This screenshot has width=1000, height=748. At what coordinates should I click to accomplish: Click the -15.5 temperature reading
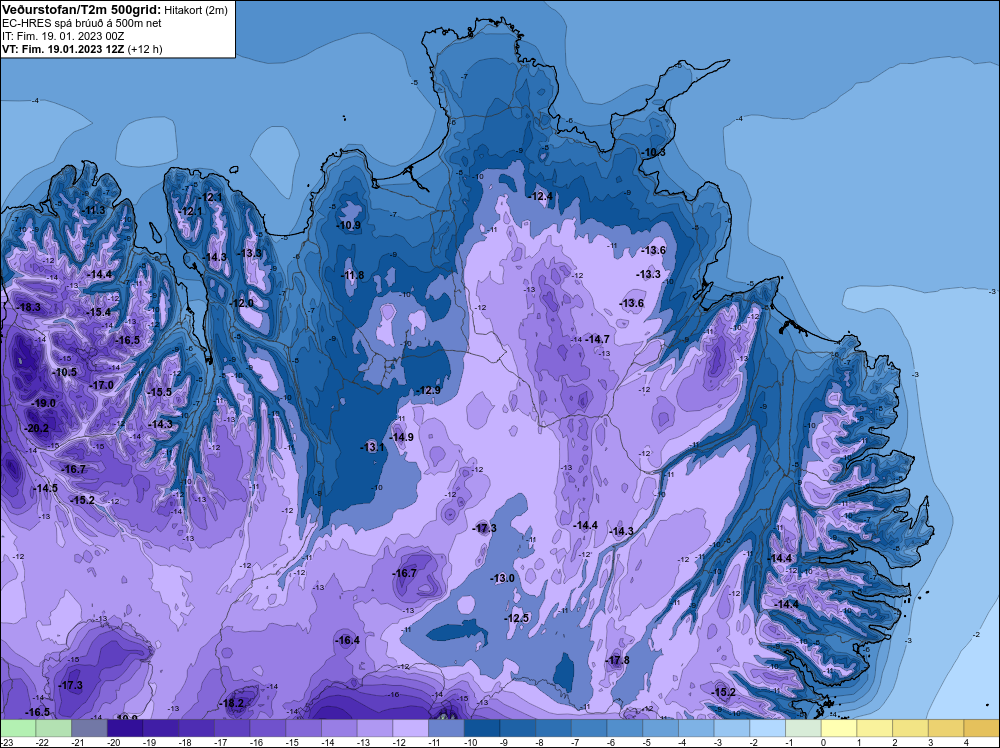(159, 392)
